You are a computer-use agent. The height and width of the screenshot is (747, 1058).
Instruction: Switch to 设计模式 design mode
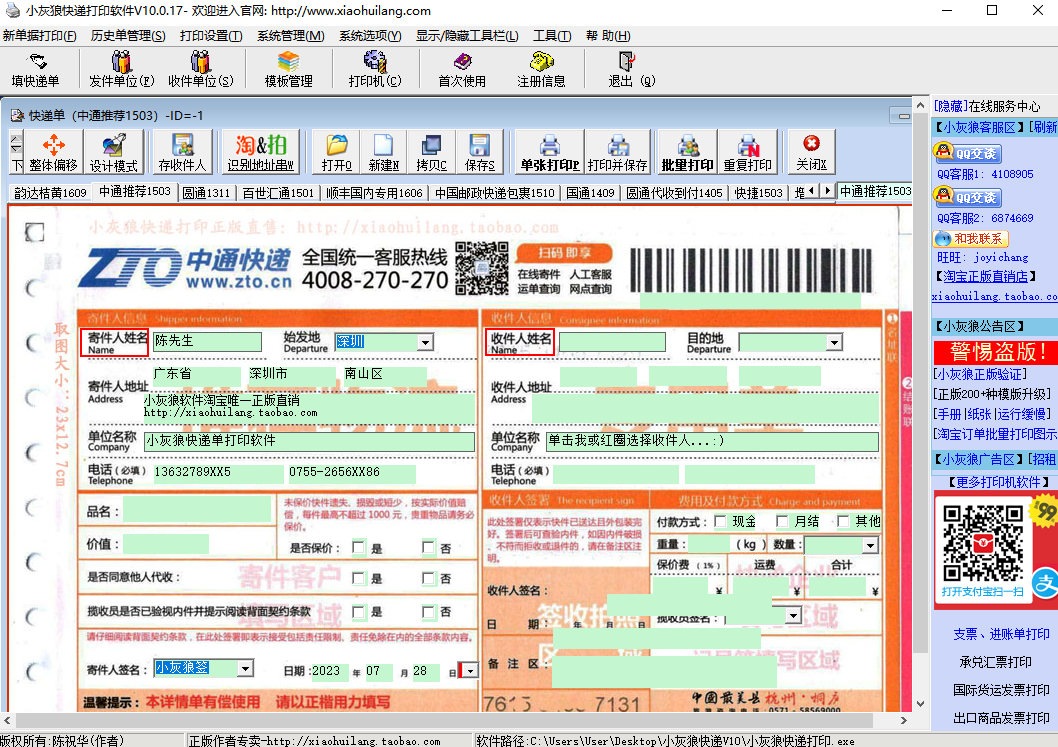point(113,153)
